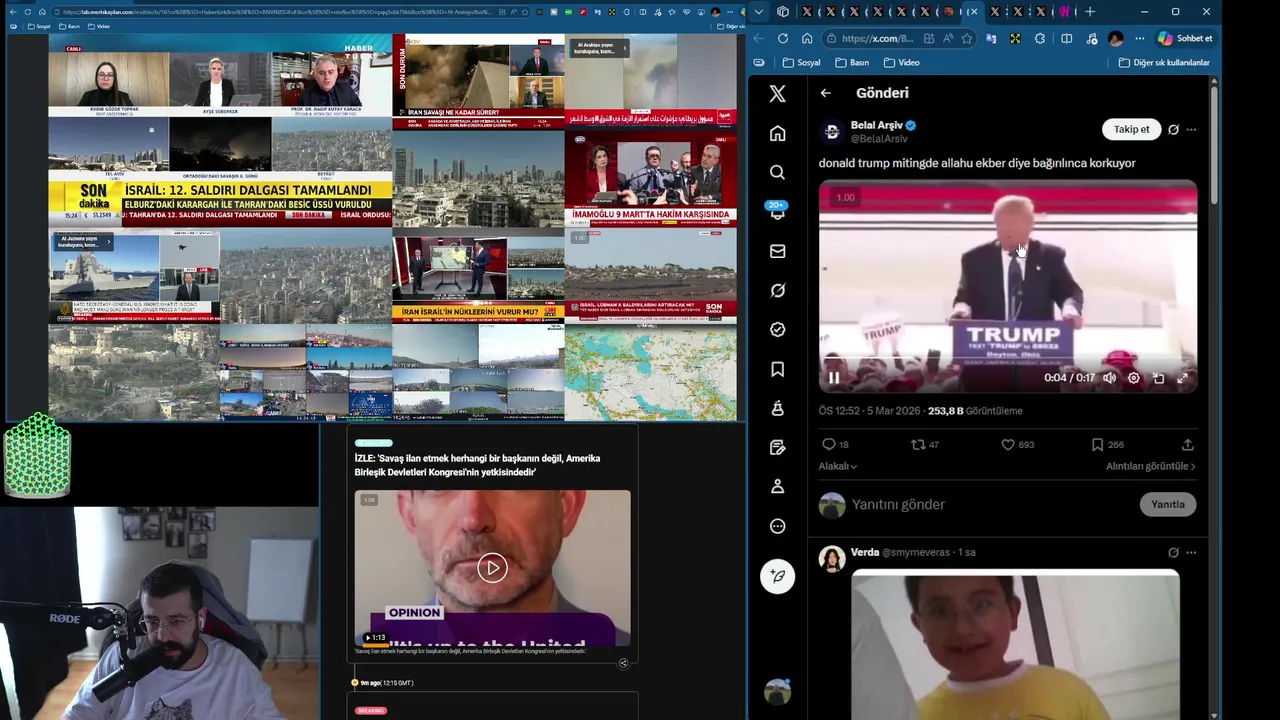Open verified checkmark item in X sidebar
Image resolution: width=1280 pixels, height=720 pixels.
[x=777, y=329]
